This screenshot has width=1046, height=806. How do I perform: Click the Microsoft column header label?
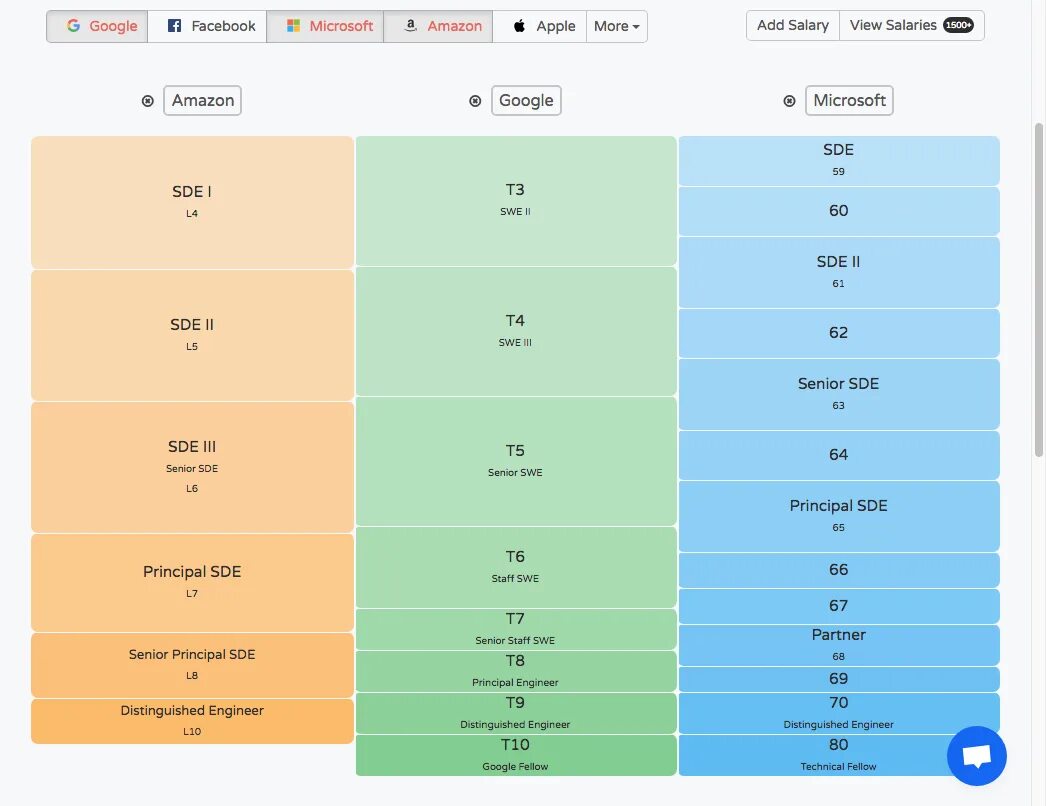click(849, 101)
